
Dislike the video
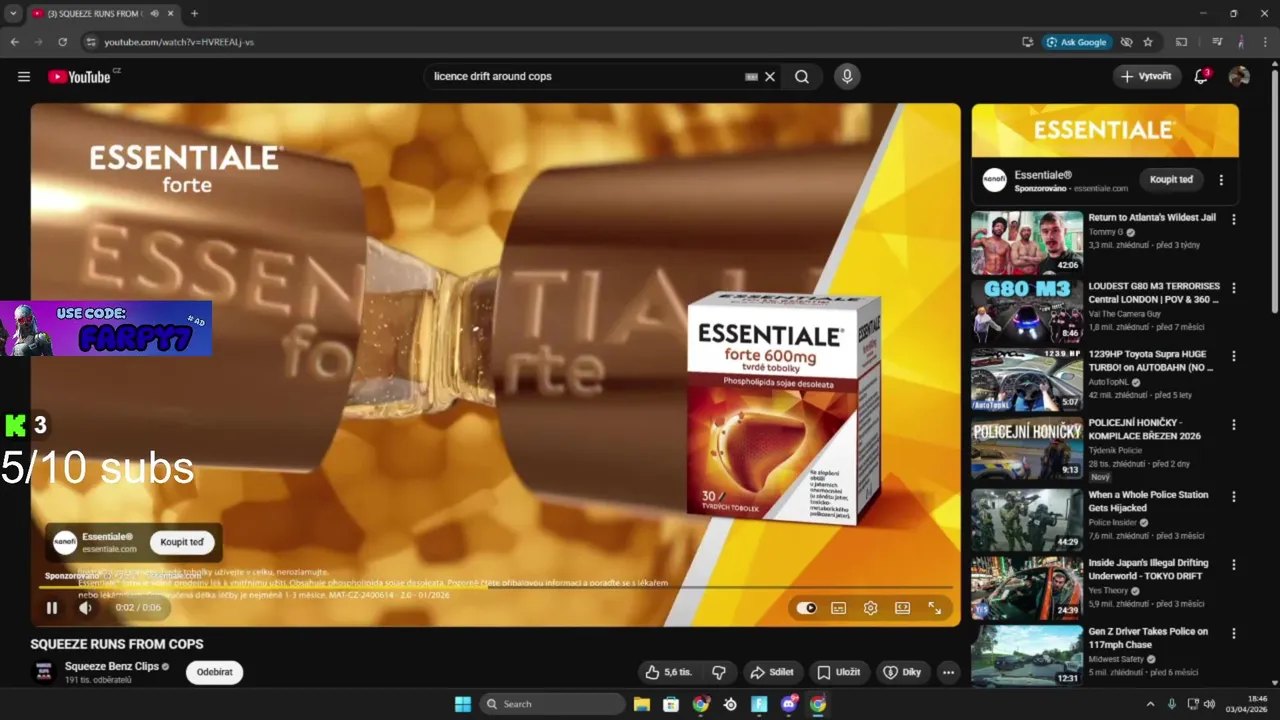tap(718, 672)
